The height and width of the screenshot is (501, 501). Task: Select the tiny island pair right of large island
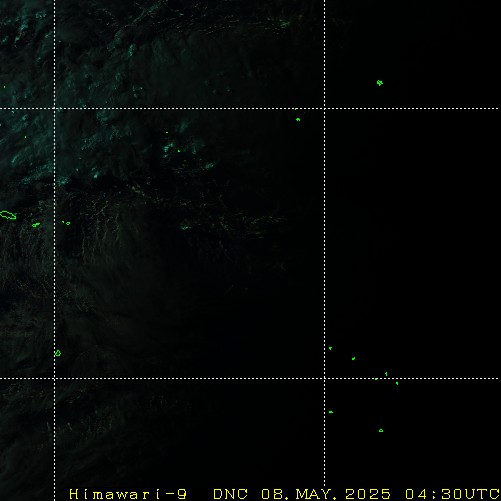tap(36, 225)
